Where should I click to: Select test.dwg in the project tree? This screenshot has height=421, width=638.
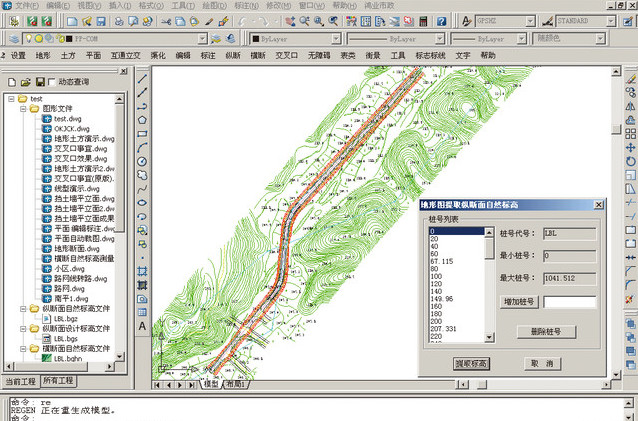pos(68,119)
